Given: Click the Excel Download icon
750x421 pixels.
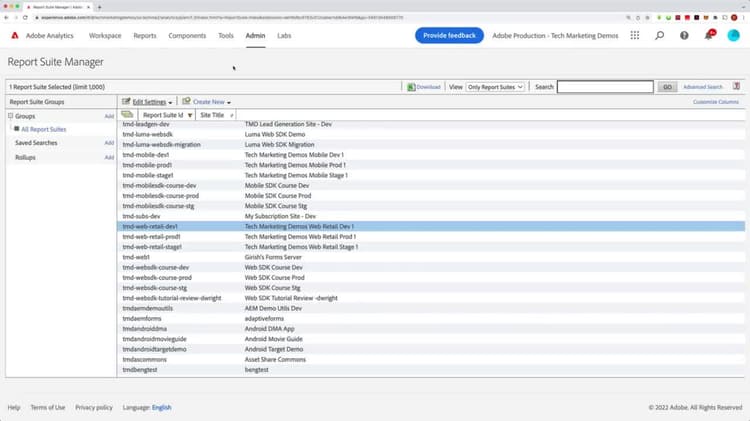Looking at the screenshot, I should coord(411,87).
